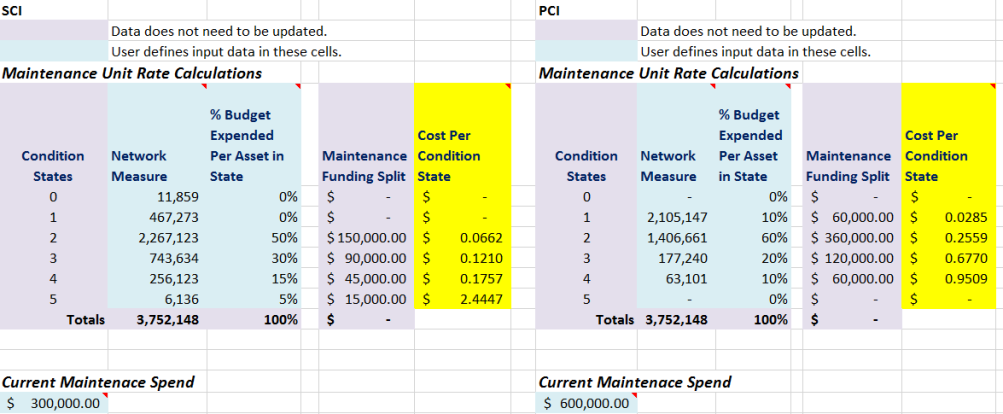Select SCI 50% budget expended cell
Screen dimensions: 1003x414
pyautogui.click(x=254, y=237)
